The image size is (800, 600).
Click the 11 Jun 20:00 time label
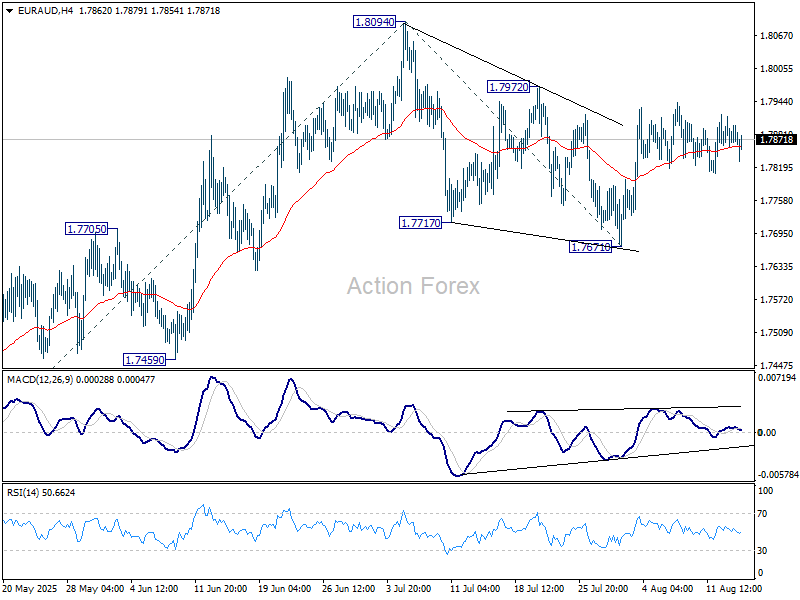tap(220, 589)
